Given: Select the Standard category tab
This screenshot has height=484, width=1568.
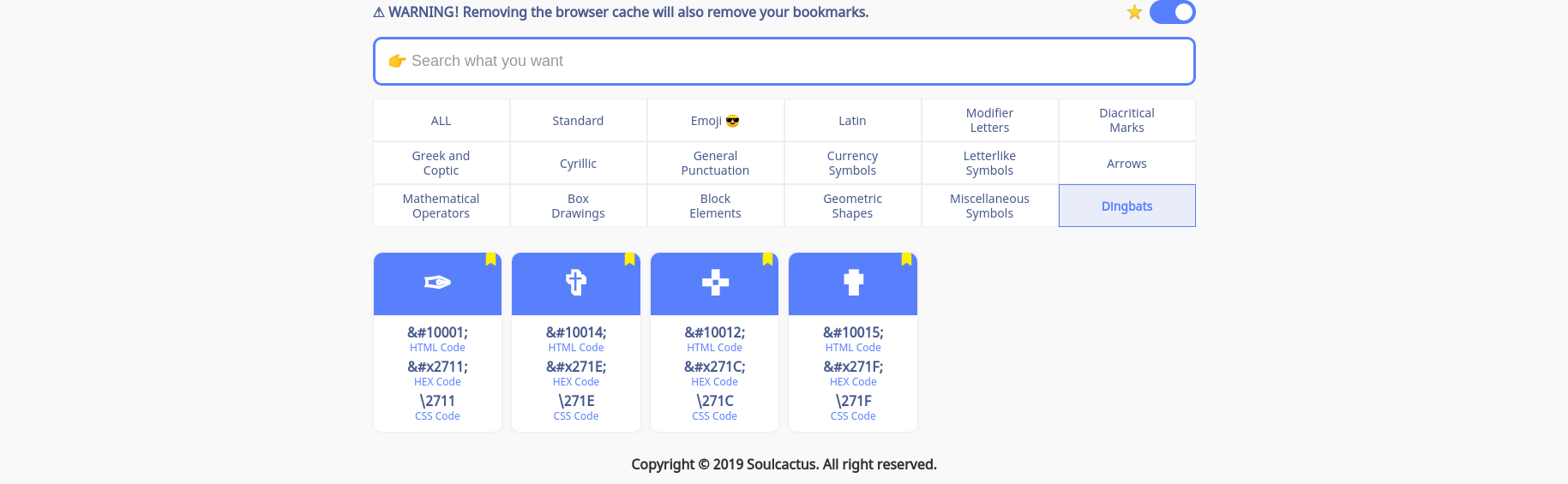Looking at the screenshot, I should click(579, 120).
